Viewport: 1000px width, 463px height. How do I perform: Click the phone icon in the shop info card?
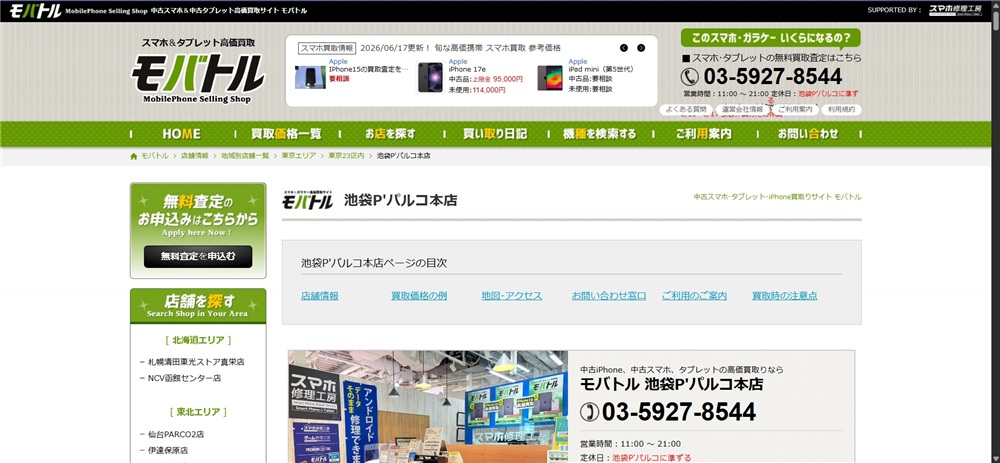point(589,412)
